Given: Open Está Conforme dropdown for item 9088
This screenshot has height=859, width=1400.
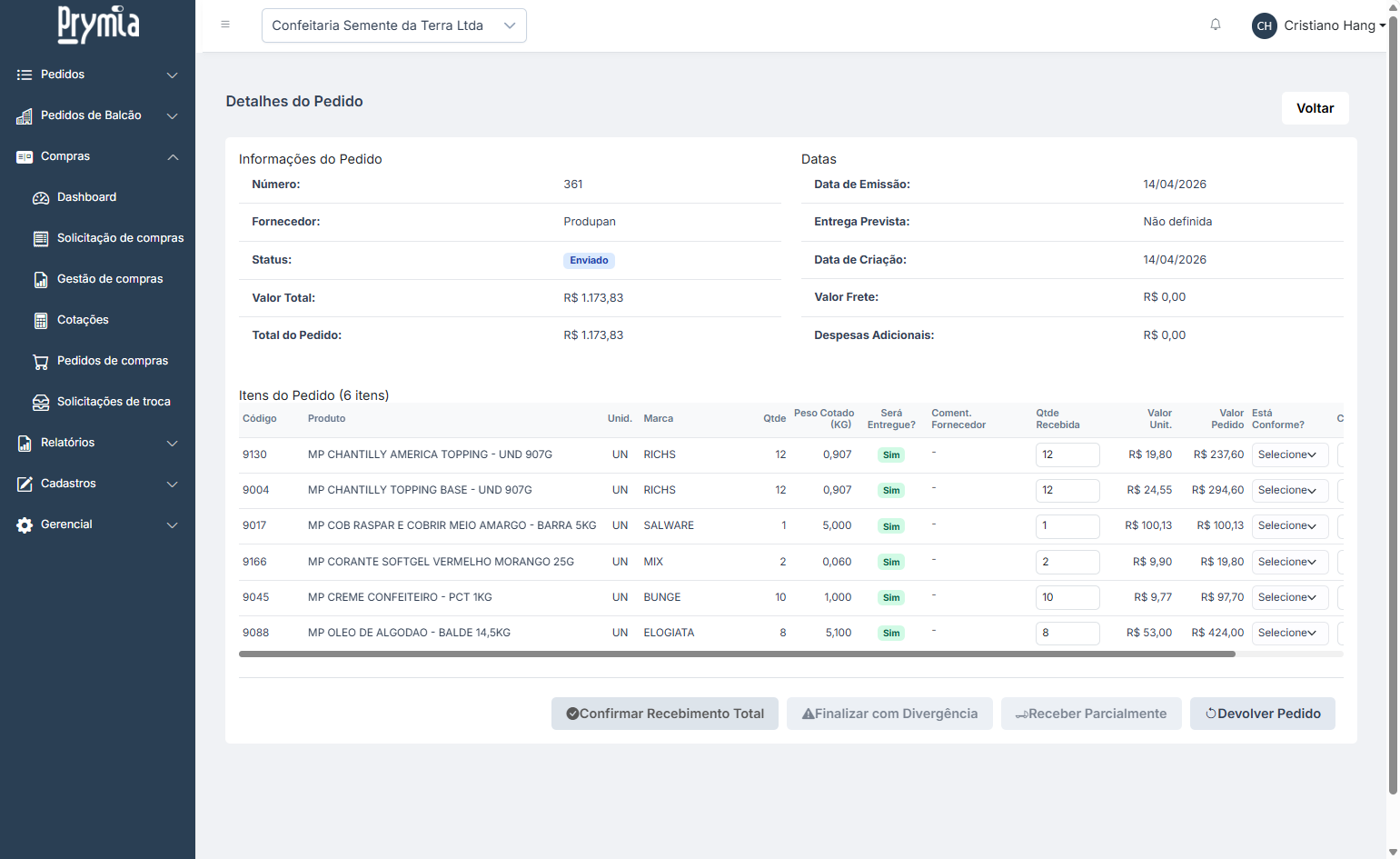Looking at the screenshot, I should coord(1289,633).
